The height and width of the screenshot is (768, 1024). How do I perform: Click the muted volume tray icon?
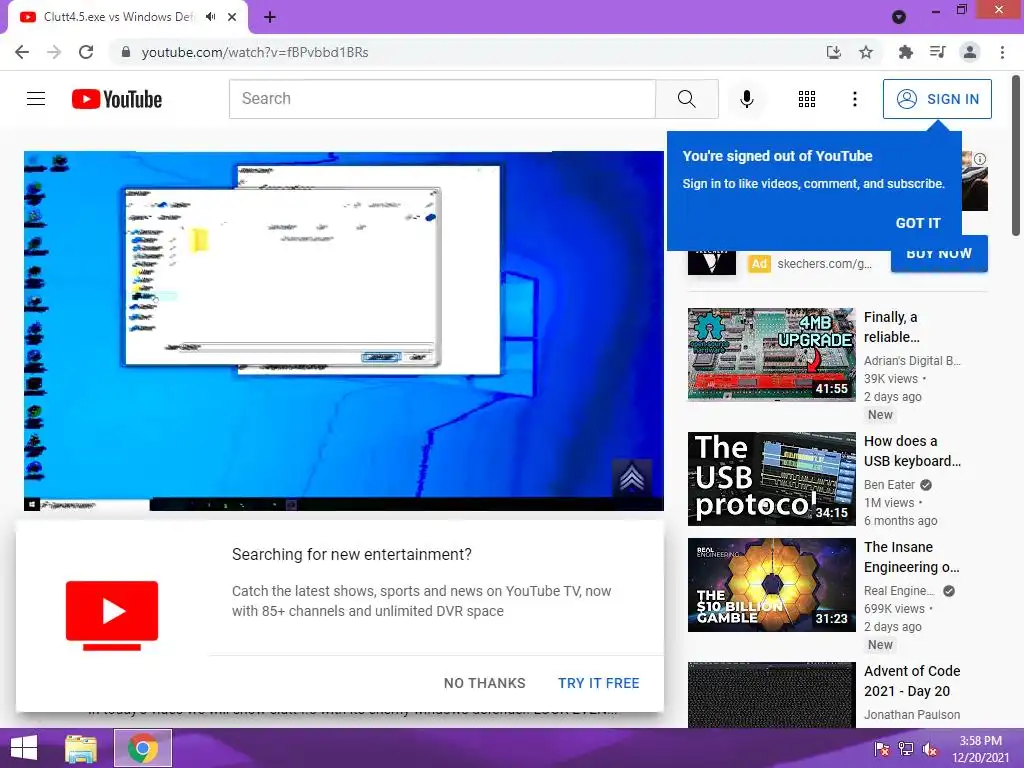pos(929,749)
